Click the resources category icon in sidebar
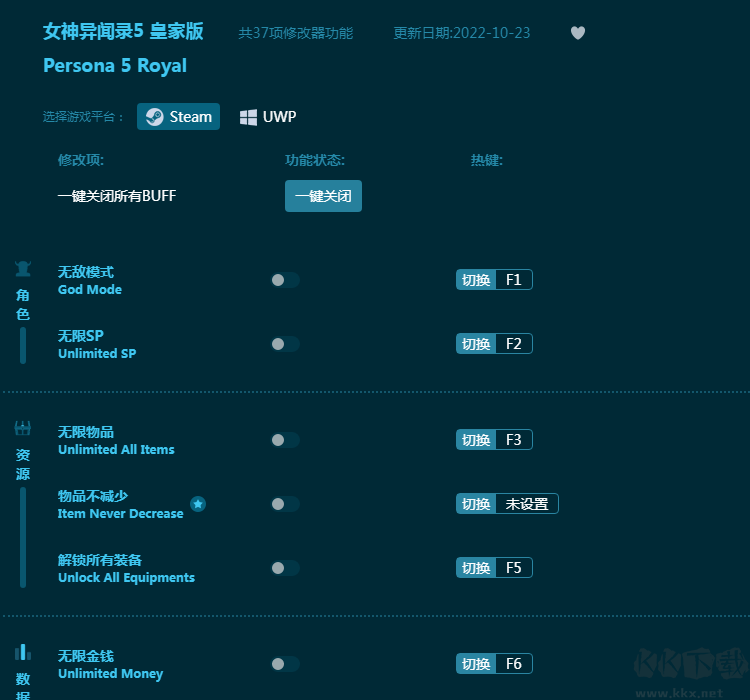The height and width of the screenshot is (700, 750). click(23, 429)
